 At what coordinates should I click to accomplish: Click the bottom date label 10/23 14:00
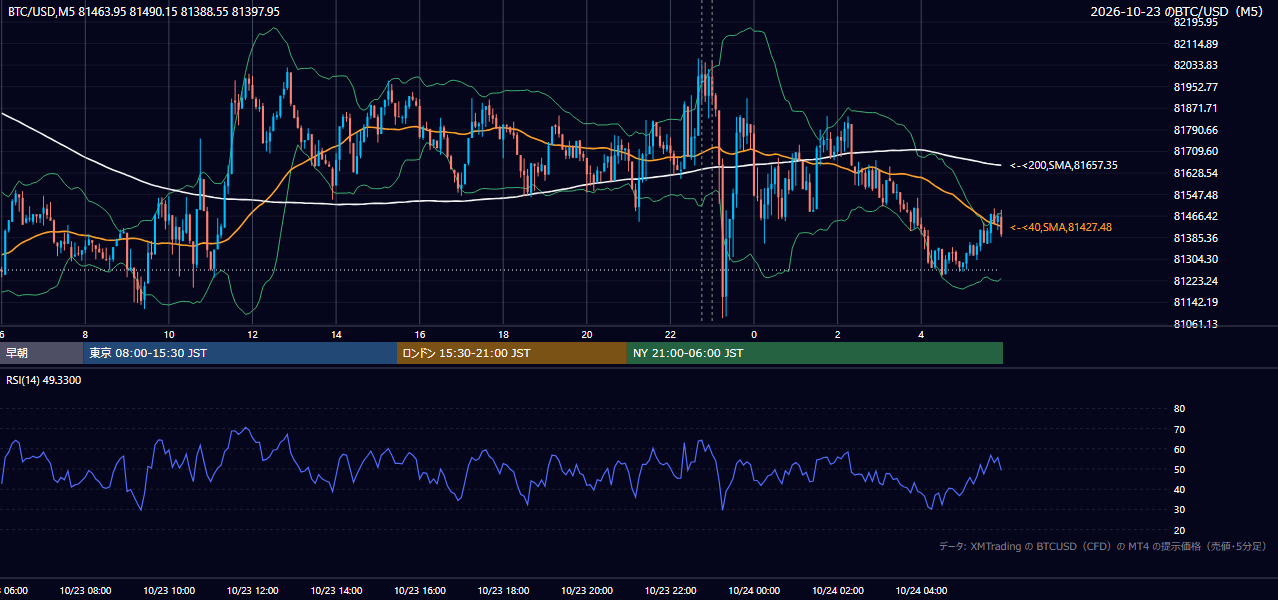click(336, 590)
